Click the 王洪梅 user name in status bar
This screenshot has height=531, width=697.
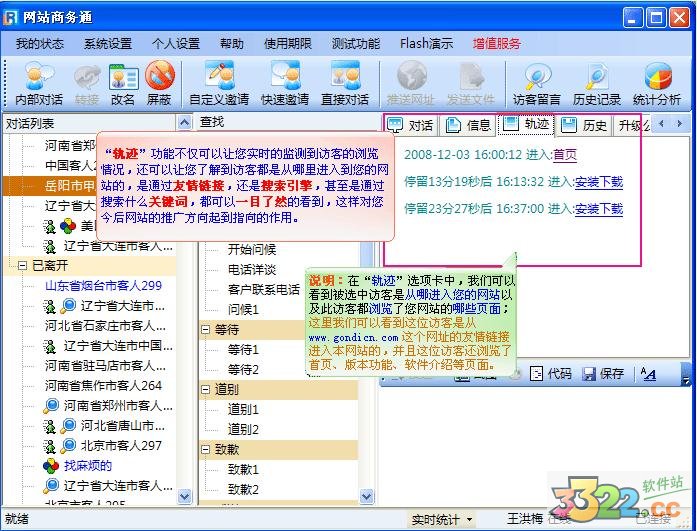(525, 519)
